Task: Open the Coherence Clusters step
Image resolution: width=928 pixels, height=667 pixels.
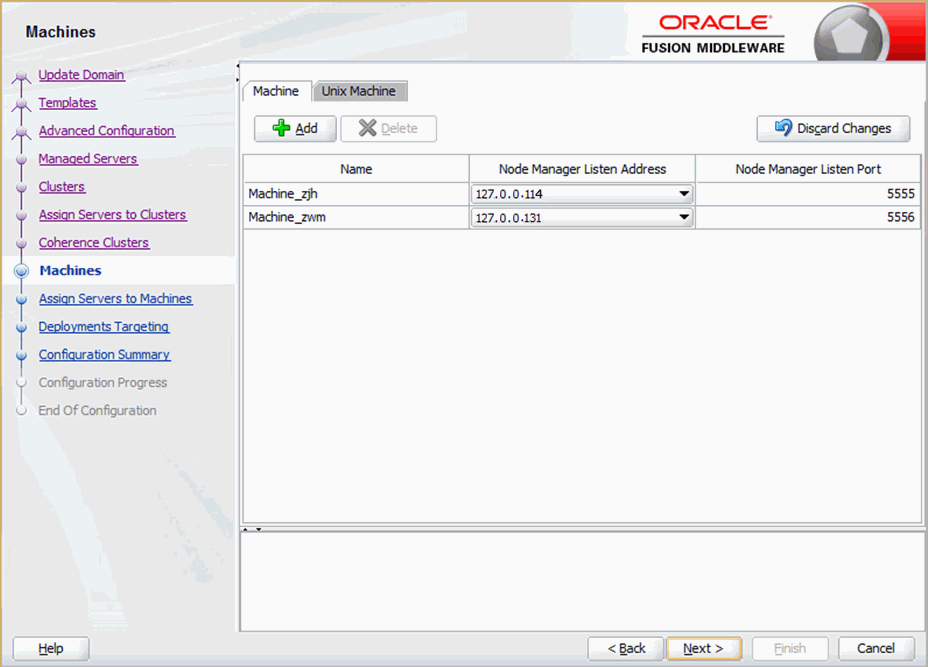Action: (93, 243)
